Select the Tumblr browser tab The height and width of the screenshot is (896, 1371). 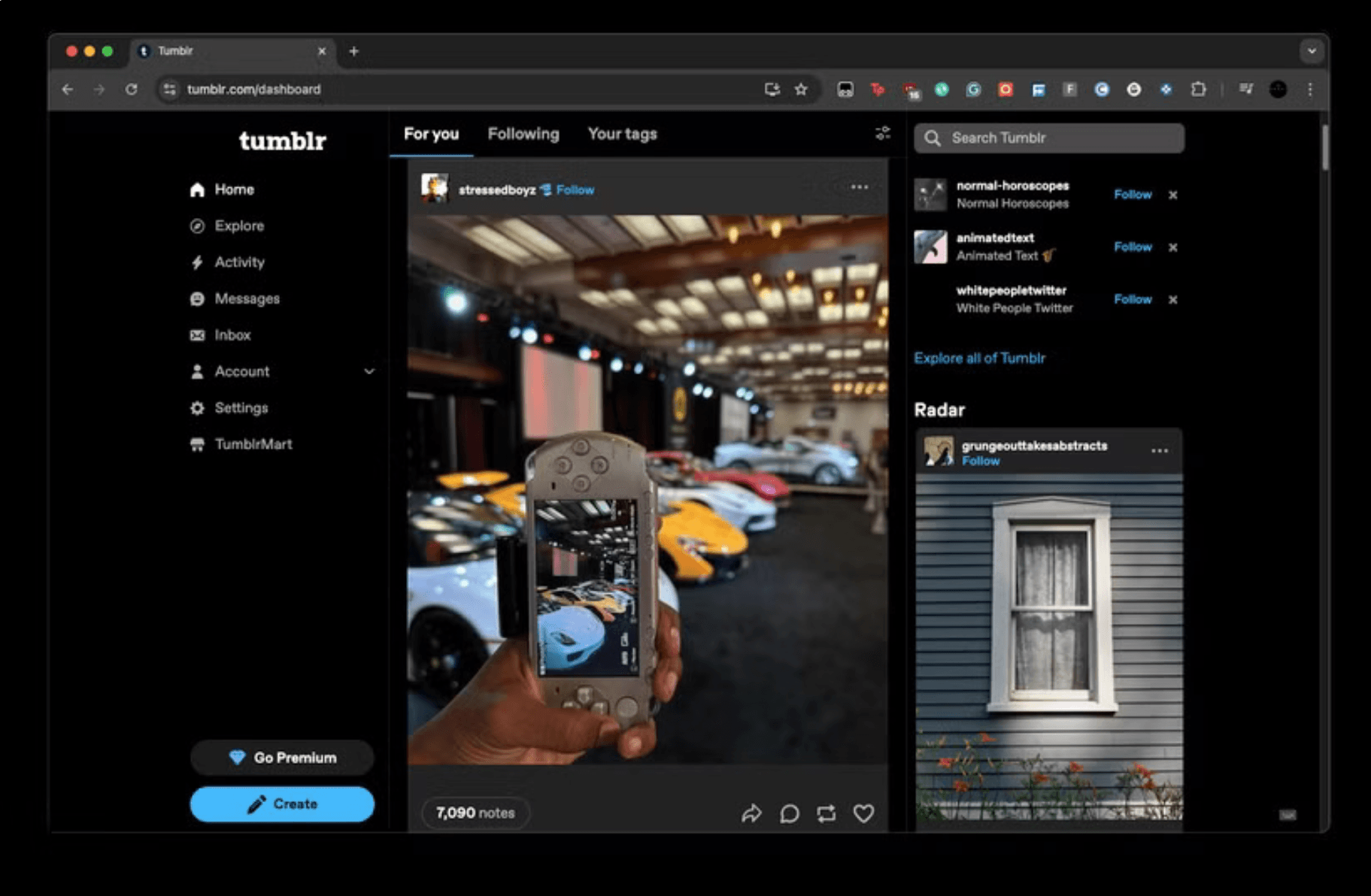[x=233, y=51]
